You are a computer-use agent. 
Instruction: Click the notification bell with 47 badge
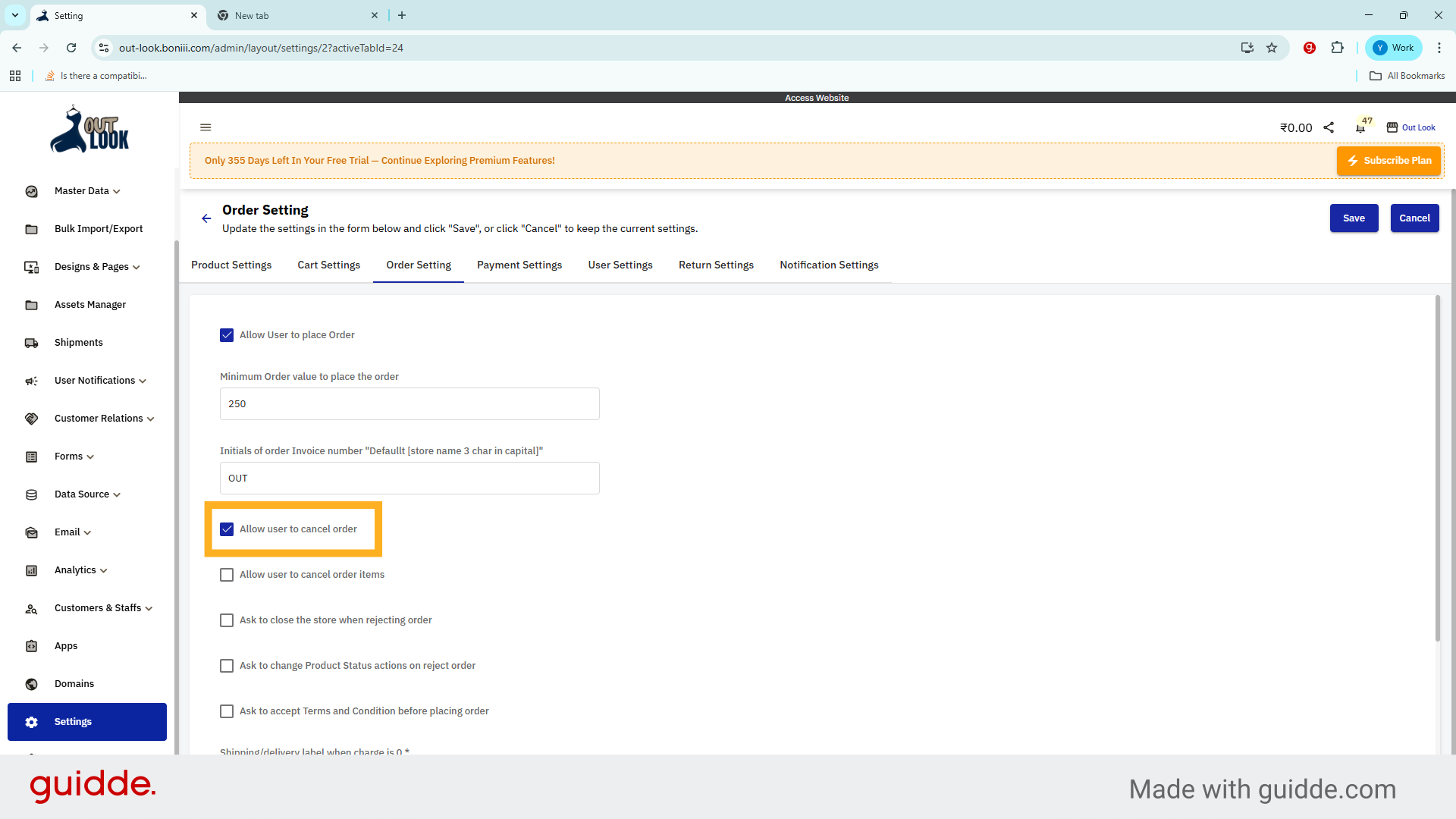1360,127
